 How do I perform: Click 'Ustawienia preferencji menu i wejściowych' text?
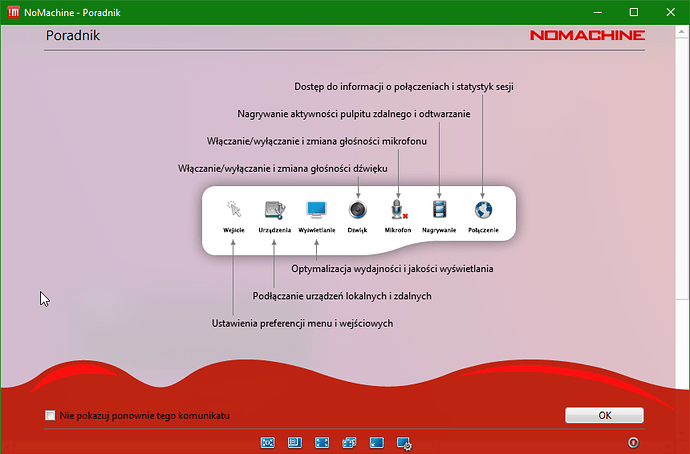(302, 323)
